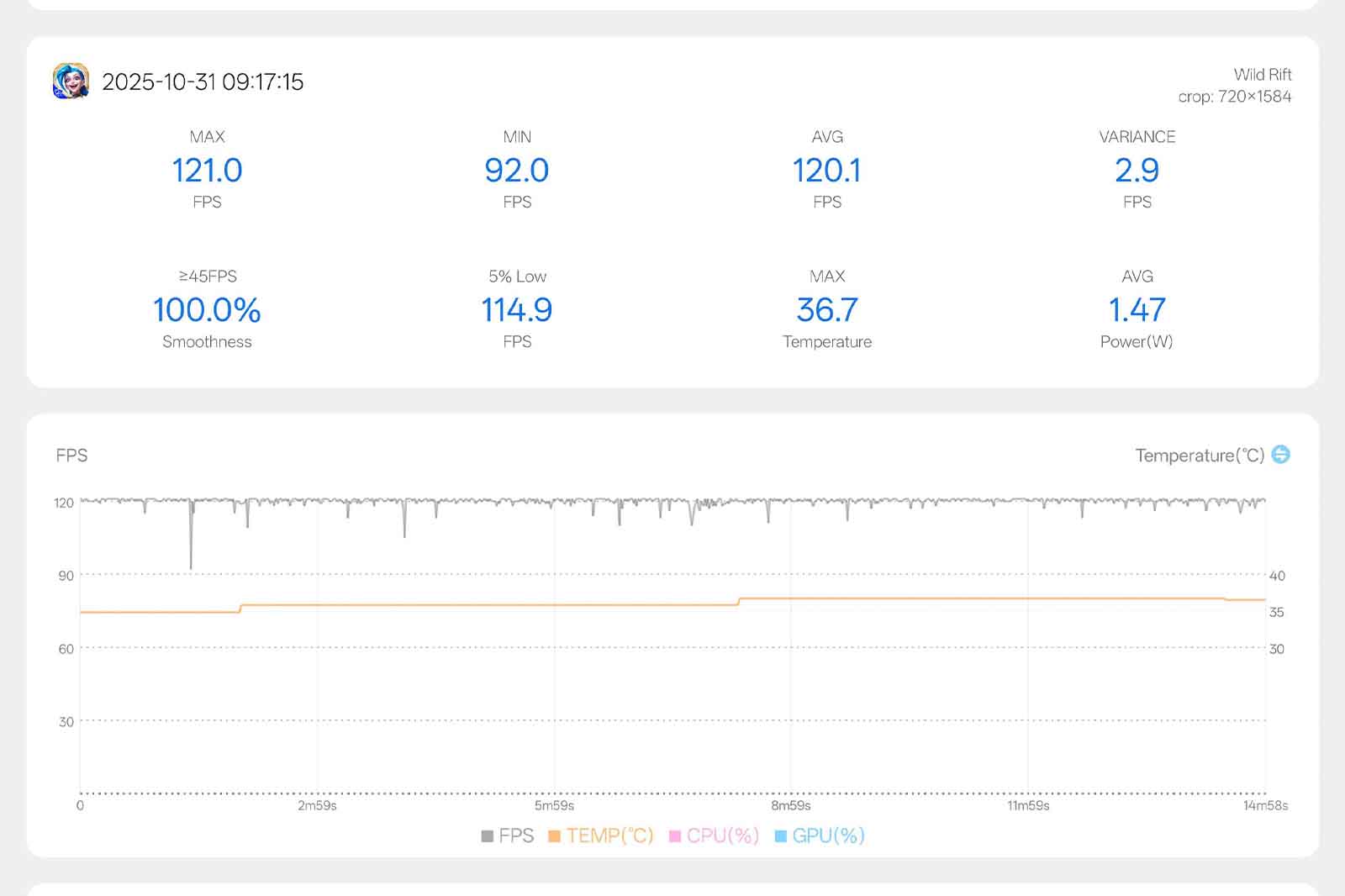The image size is (1345, 896).
Task: Click the Wild Rift title text
Action: pos(1262,74)
